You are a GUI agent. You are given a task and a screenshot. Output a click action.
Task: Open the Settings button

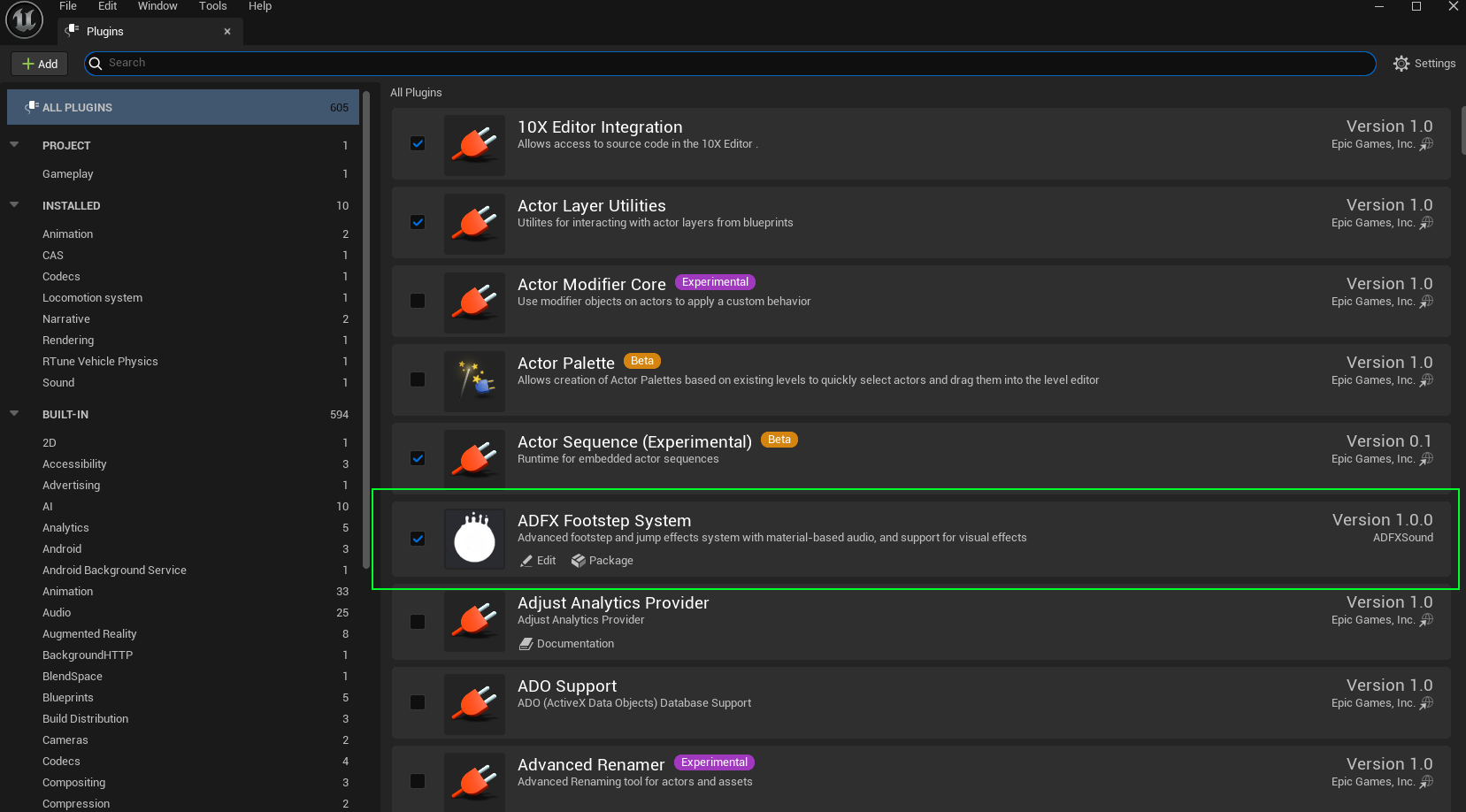tap(1424, 64)
